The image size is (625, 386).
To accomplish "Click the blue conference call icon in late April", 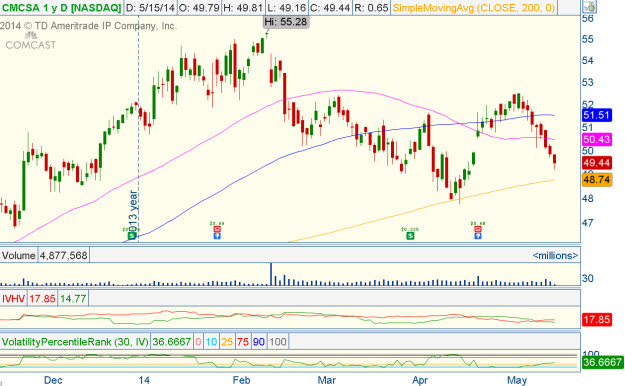I will (x=478, y=236).
